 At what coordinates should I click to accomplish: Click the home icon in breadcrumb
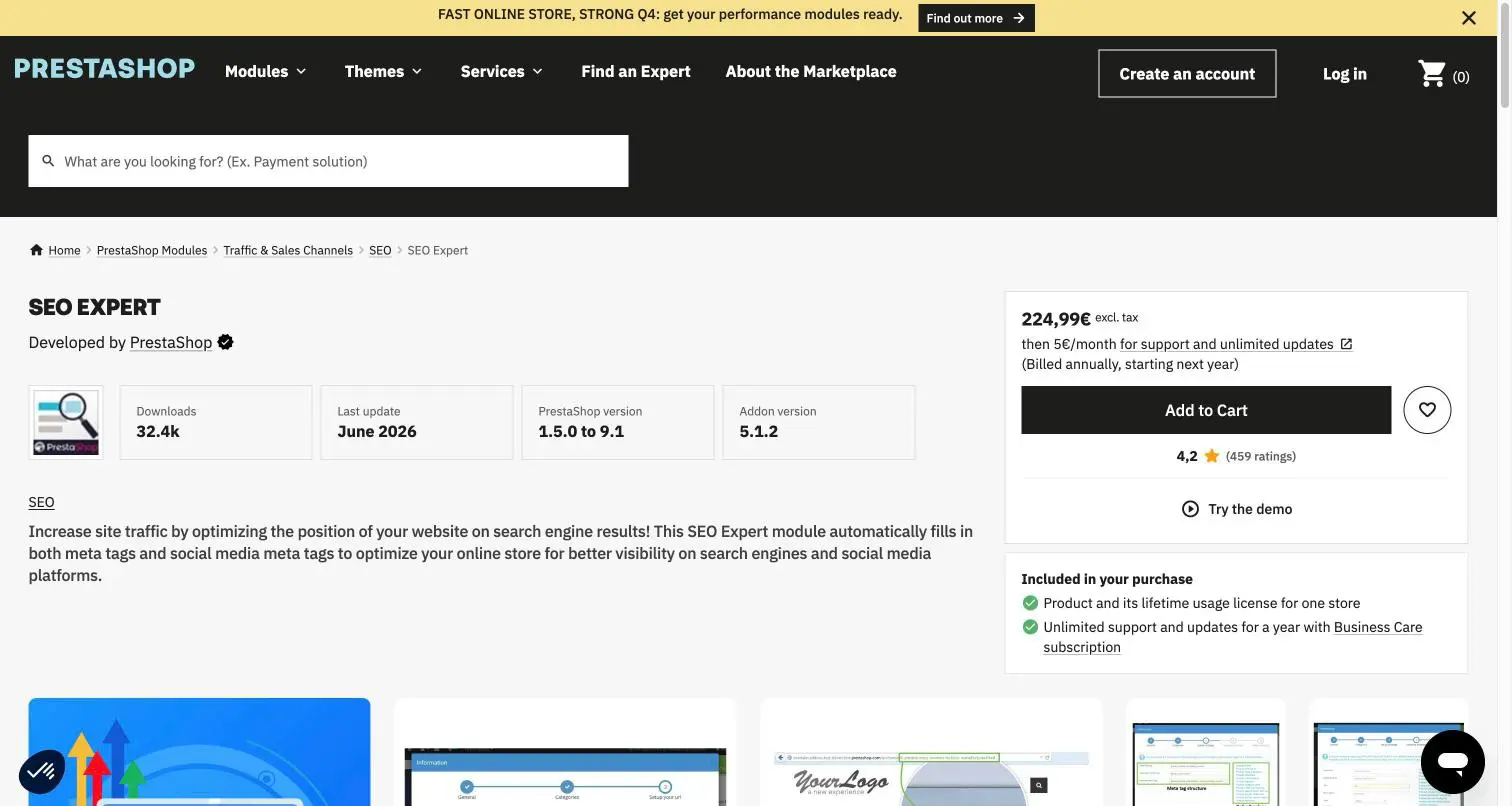click(36, 250)
